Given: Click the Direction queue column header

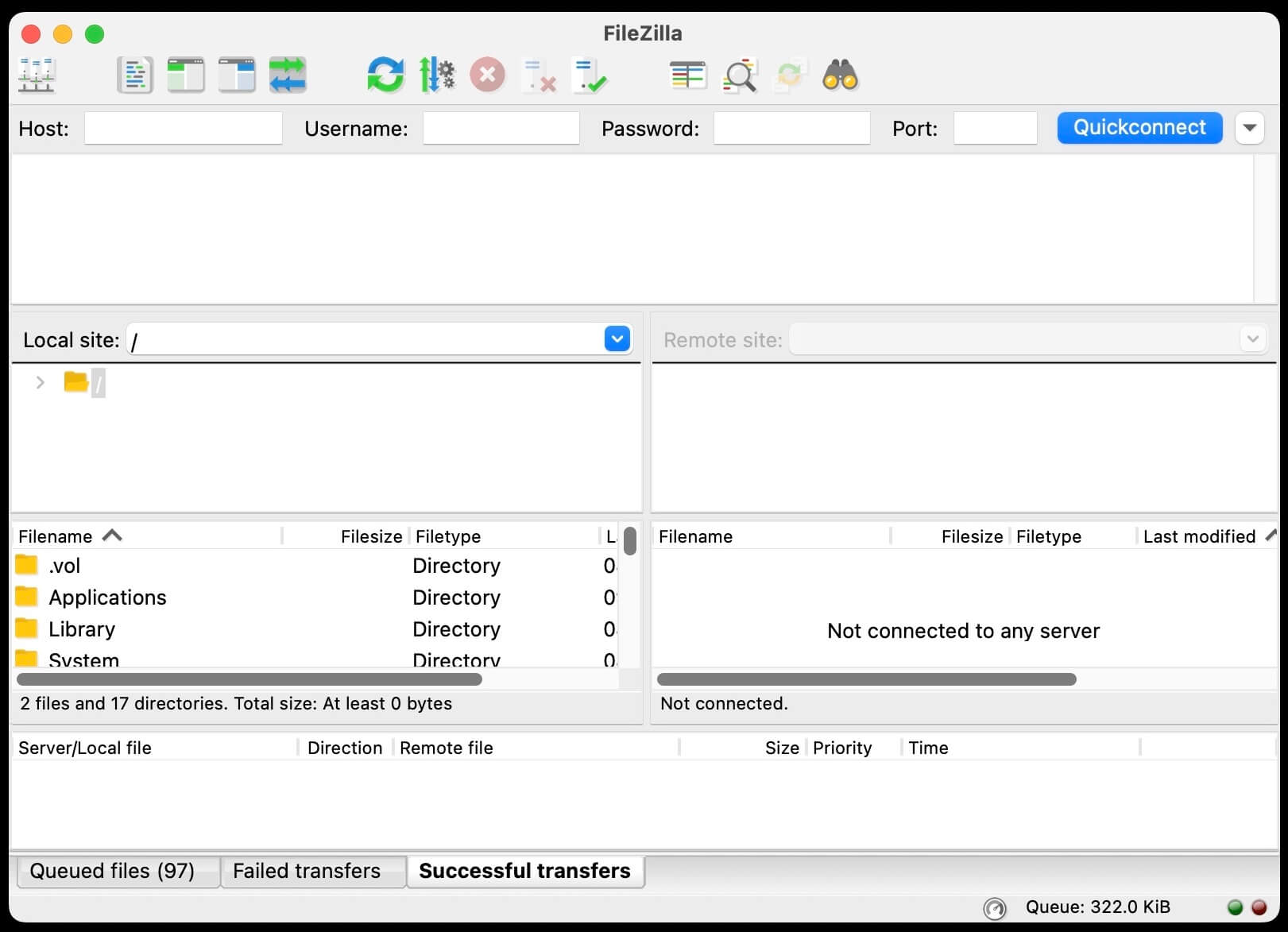Looking at the screenshot, I should [x=346, y=748].
